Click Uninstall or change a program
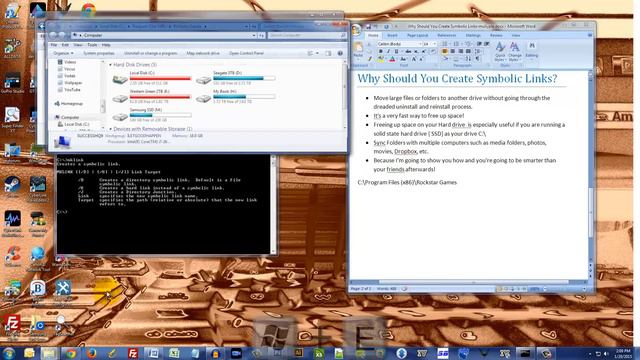The width and height of the screenshot is (640, 360). click(x=151, y=53)
